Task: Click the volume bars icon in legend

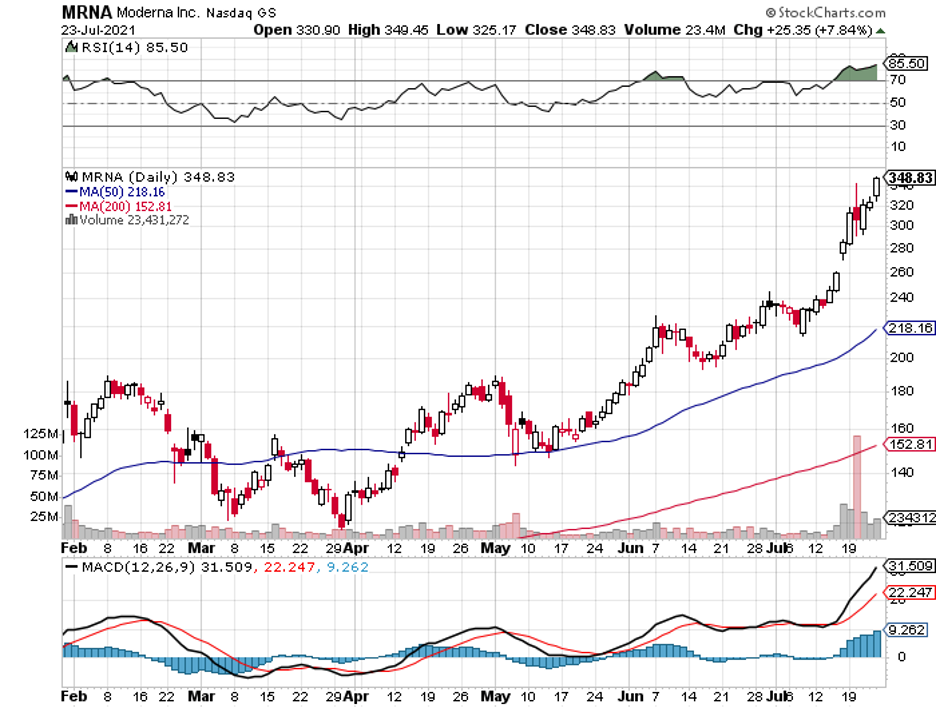Action: (70, 219)
